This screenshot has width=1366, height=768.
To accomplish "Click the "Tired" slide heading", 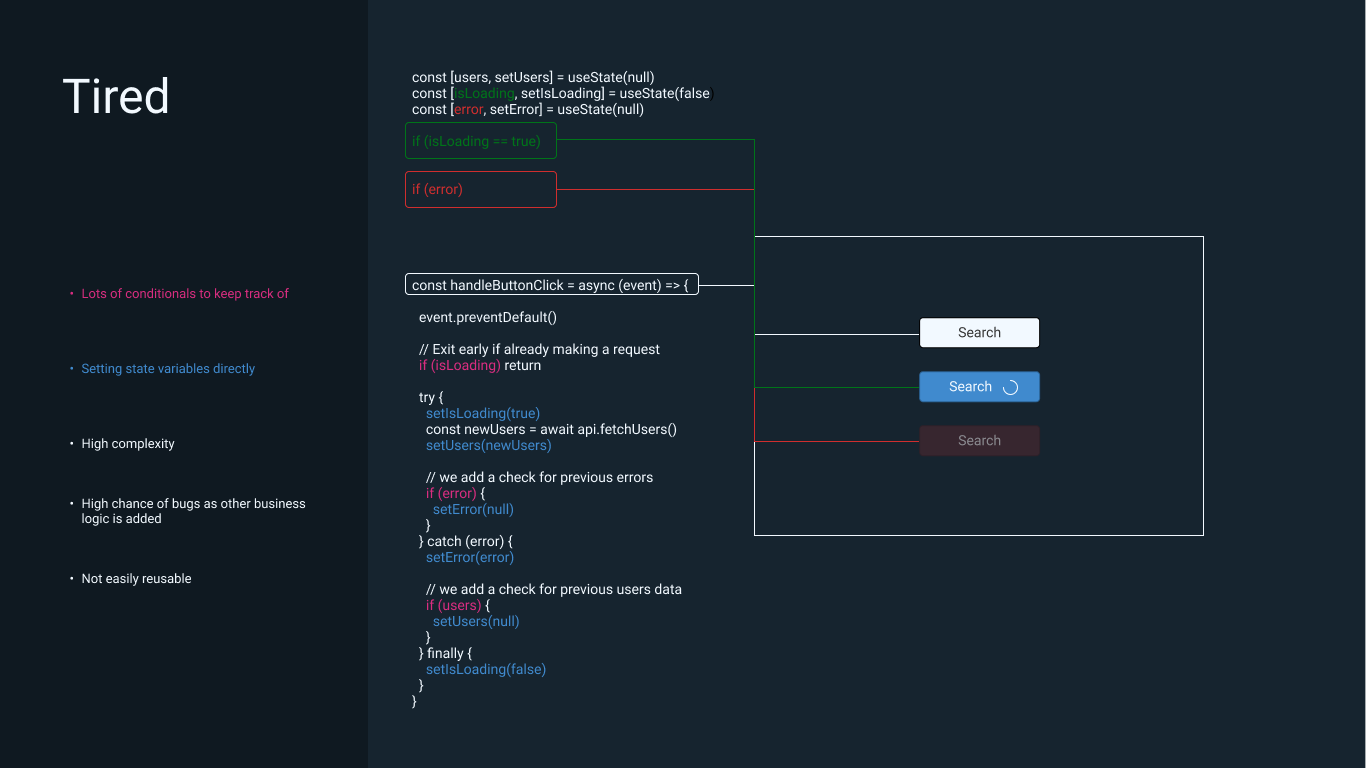I will [116, 97].
